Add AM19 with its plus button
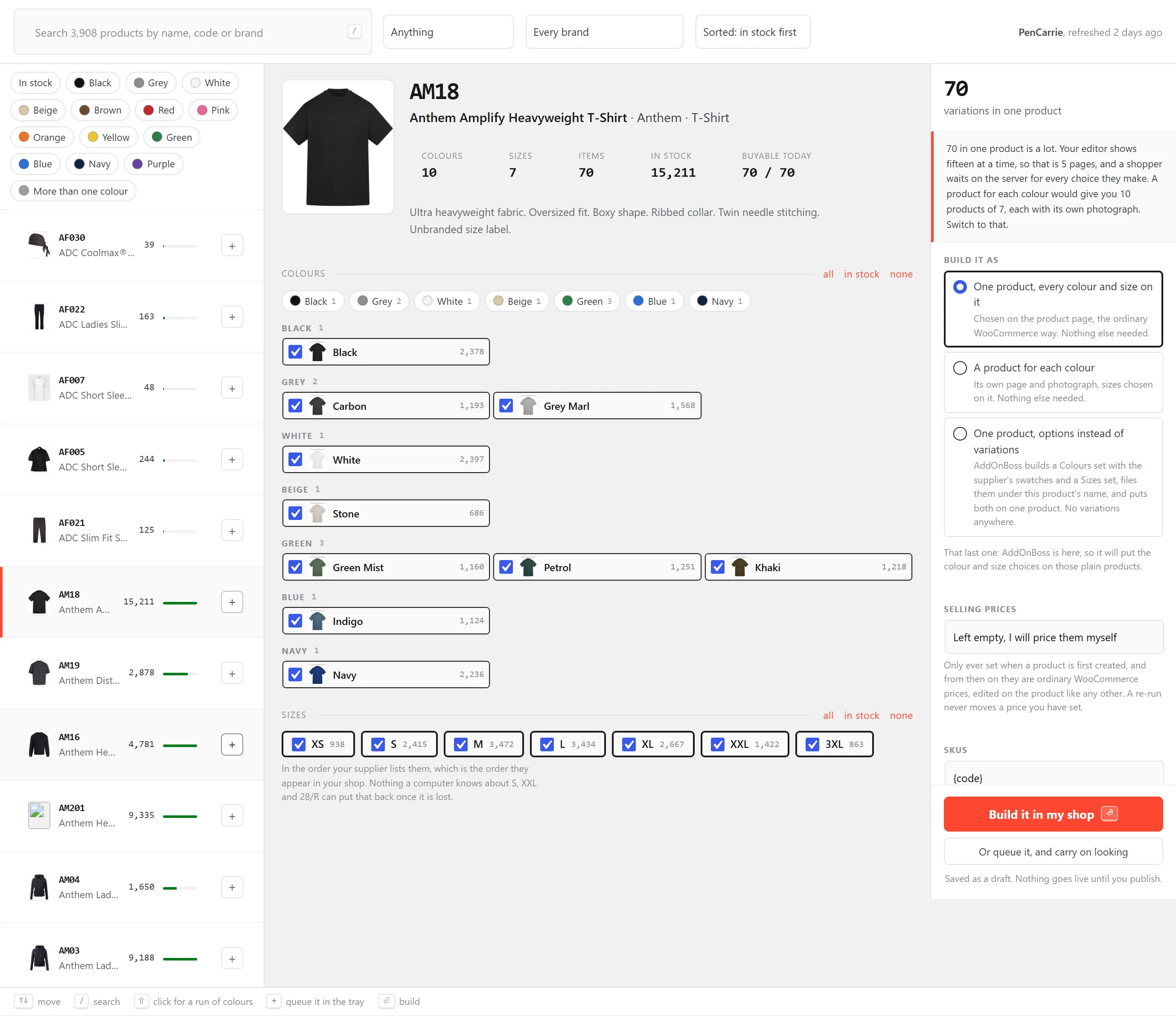1176x1016 pixels. [232, 674]
